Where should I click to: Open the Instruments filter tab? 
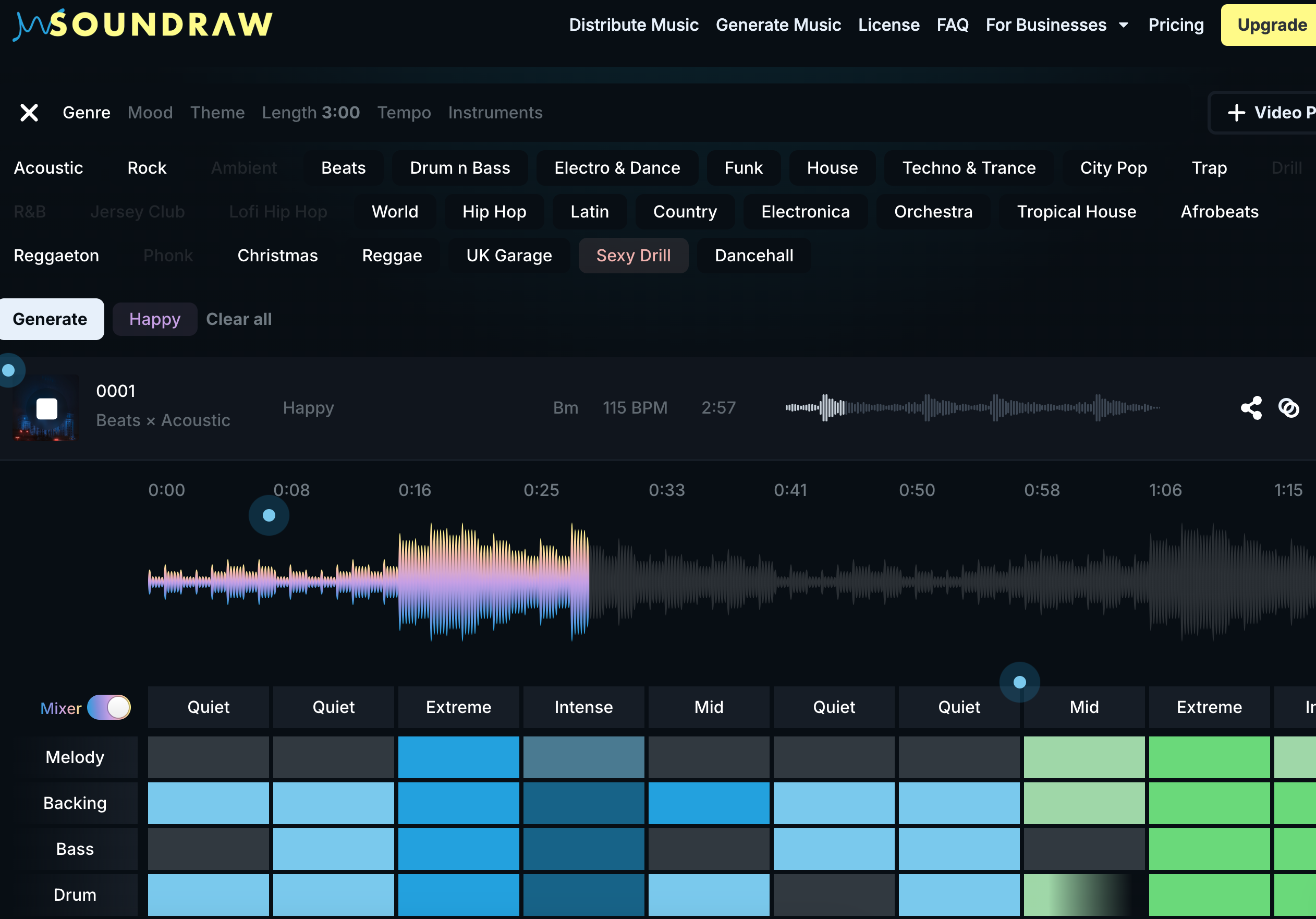point(495,112)
